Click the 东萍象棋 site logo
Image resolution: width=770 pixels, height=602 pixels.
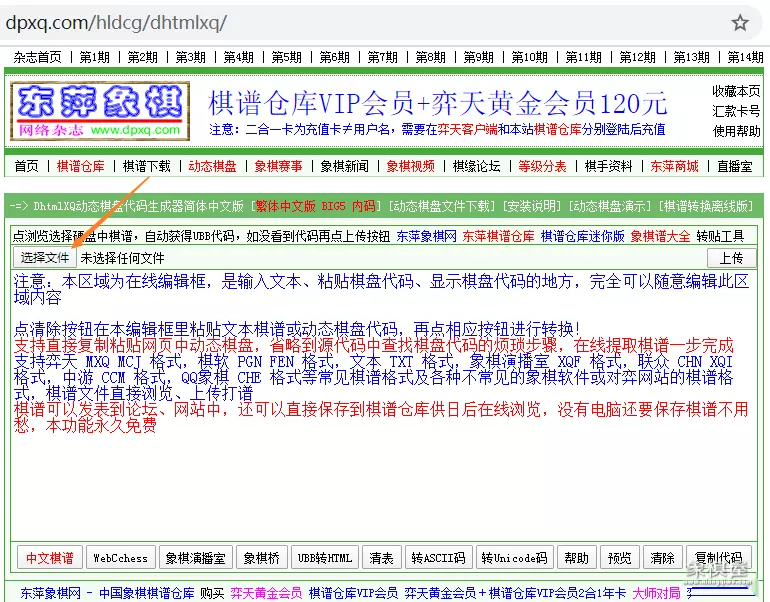(x=99, y=110)
